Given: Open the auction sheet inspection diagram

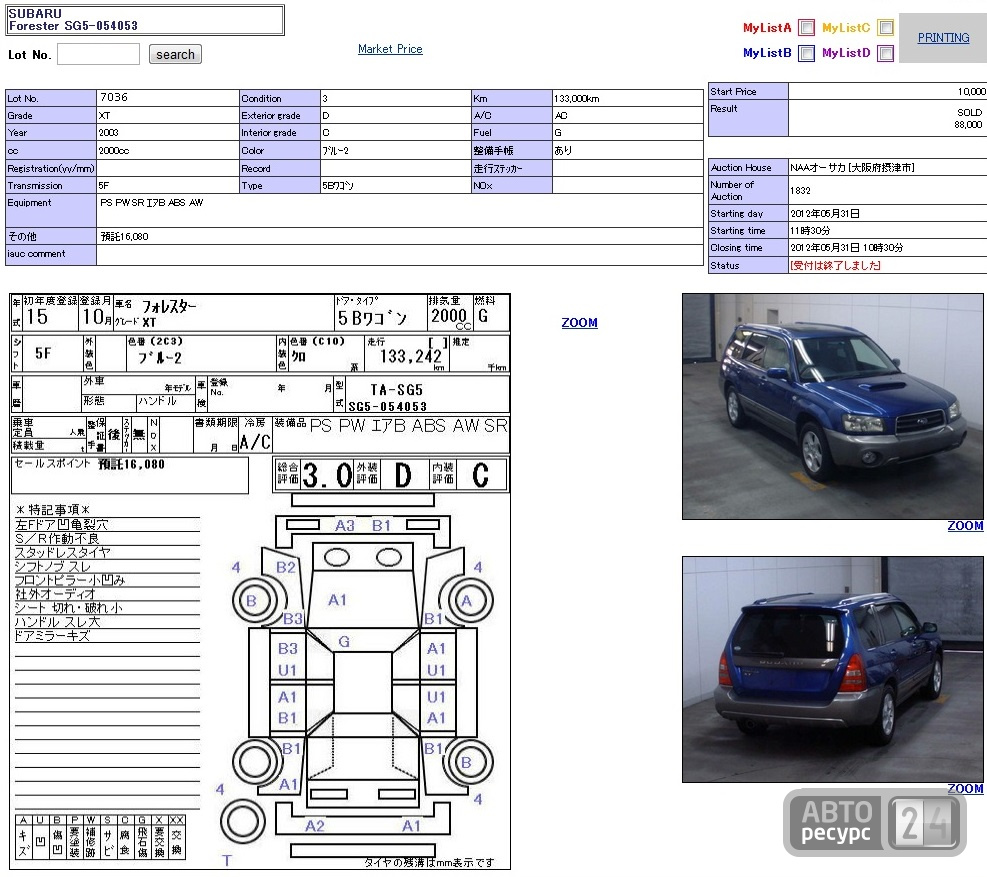Looking at the screenshot, I should (x=260, y=582).
